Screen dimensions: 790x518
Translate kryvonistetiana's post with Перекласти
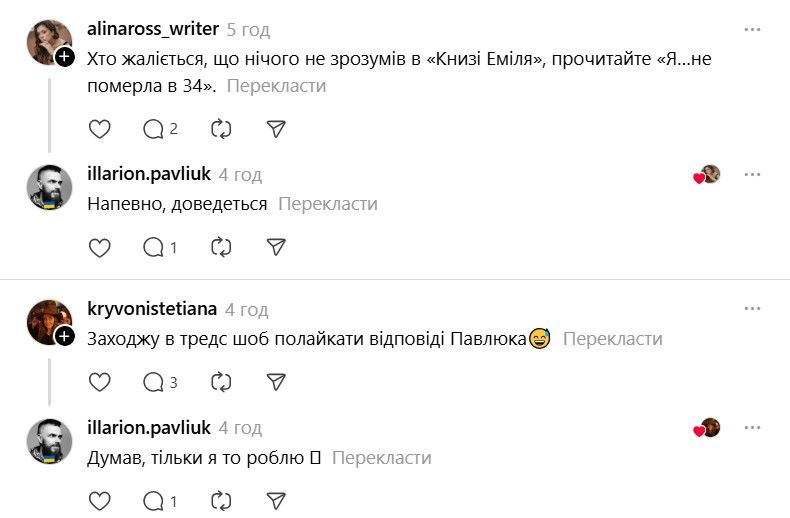(612, 339)
